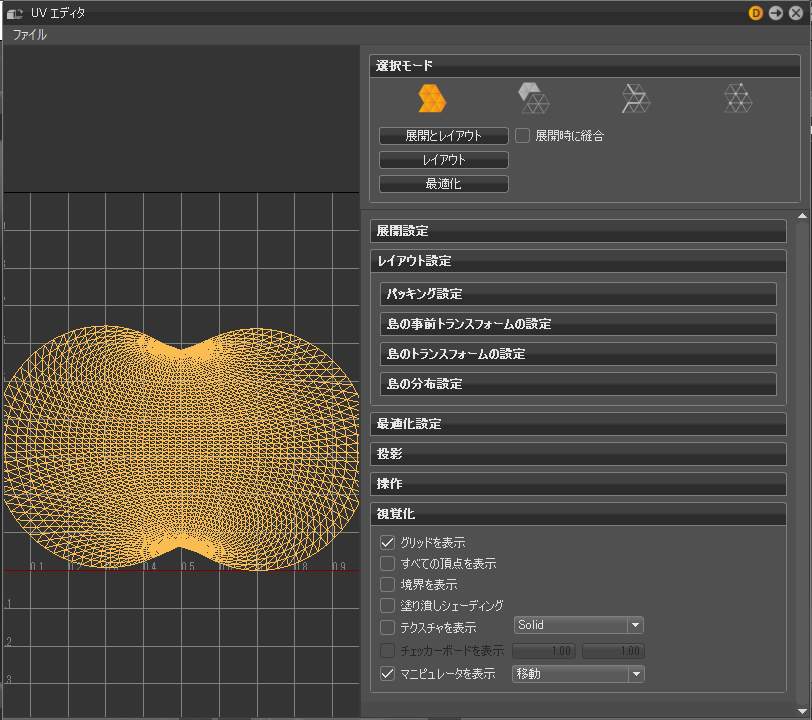Enable 塗り潰しシェーディング checkbox

click(387, 605)
